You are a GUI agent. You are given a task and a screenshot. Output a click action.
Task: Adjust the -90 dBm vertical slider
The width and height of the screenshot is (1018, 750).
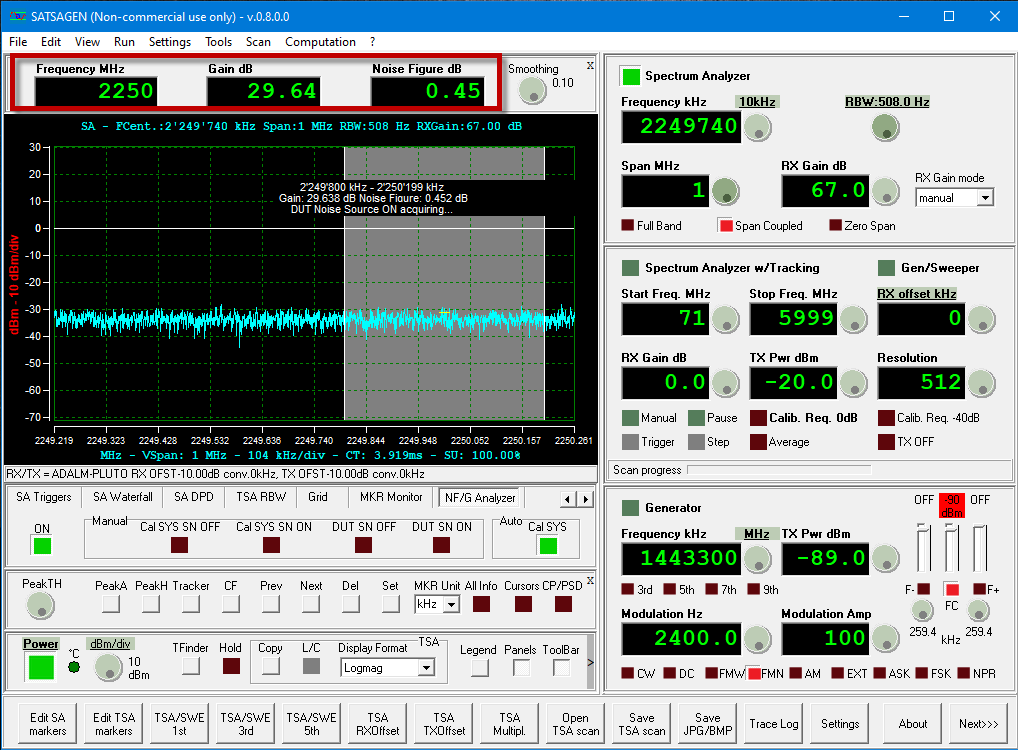[951, 547]
